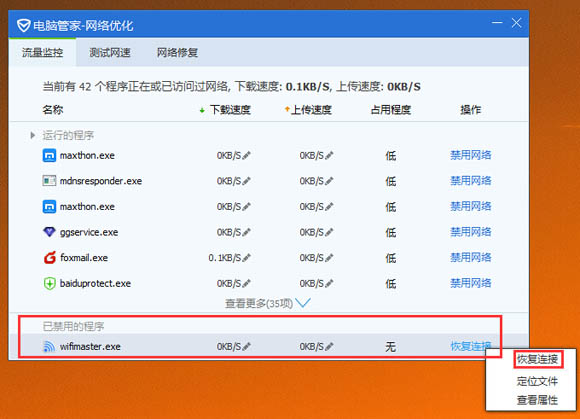Screen dimensions: 580x419
Task: Edit upload speed limit for ggservice.exe
Action: tap(329, 232)
